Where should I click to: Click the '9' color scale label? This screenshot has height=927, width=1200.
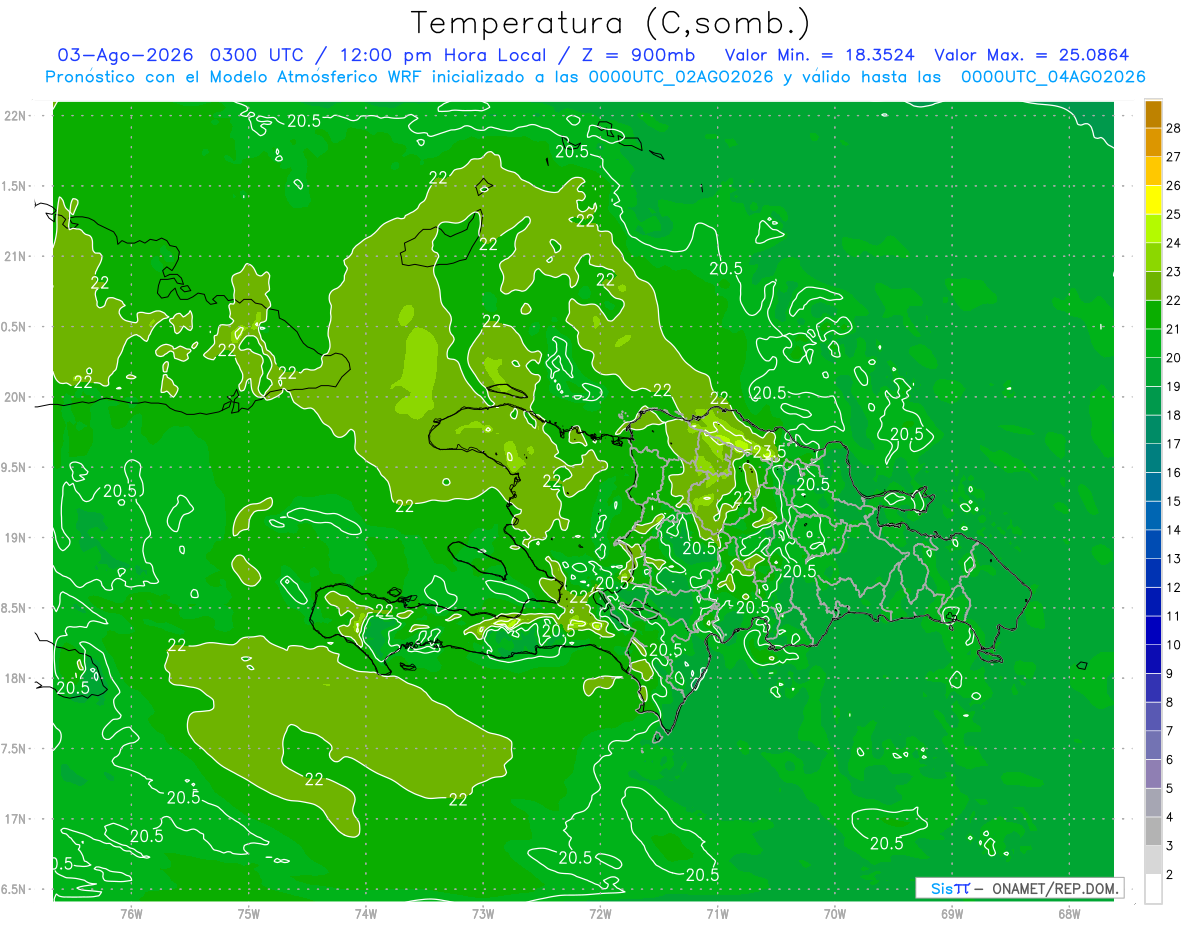click(1170, 674)
